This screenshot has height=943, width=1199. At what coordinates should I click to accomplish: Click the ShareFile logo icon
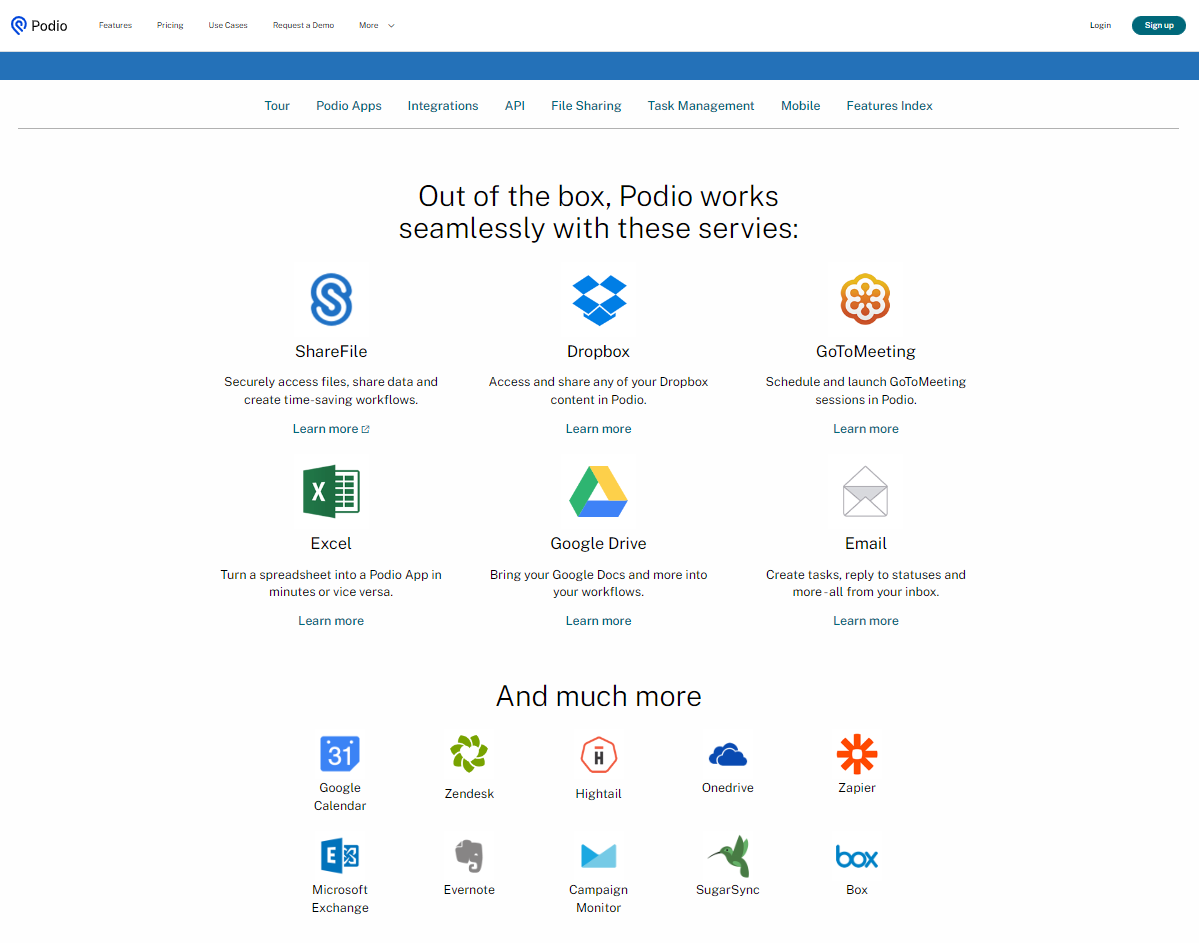[331, 299]
